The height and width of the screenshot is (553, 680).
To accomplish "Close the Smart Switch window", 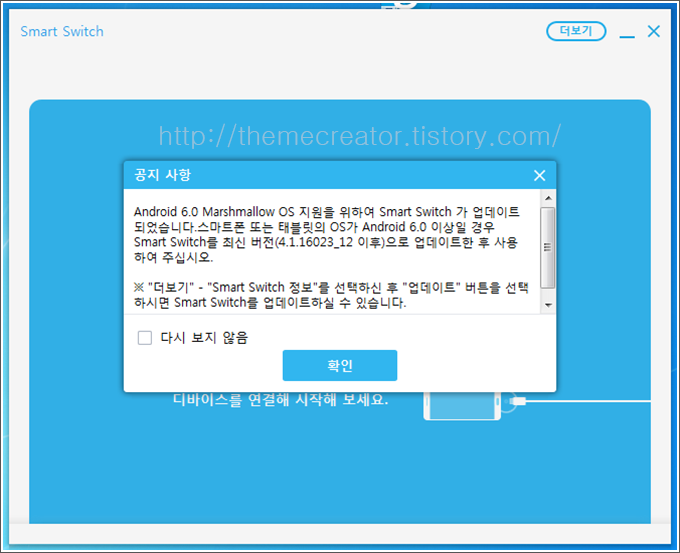I will 654,31.
